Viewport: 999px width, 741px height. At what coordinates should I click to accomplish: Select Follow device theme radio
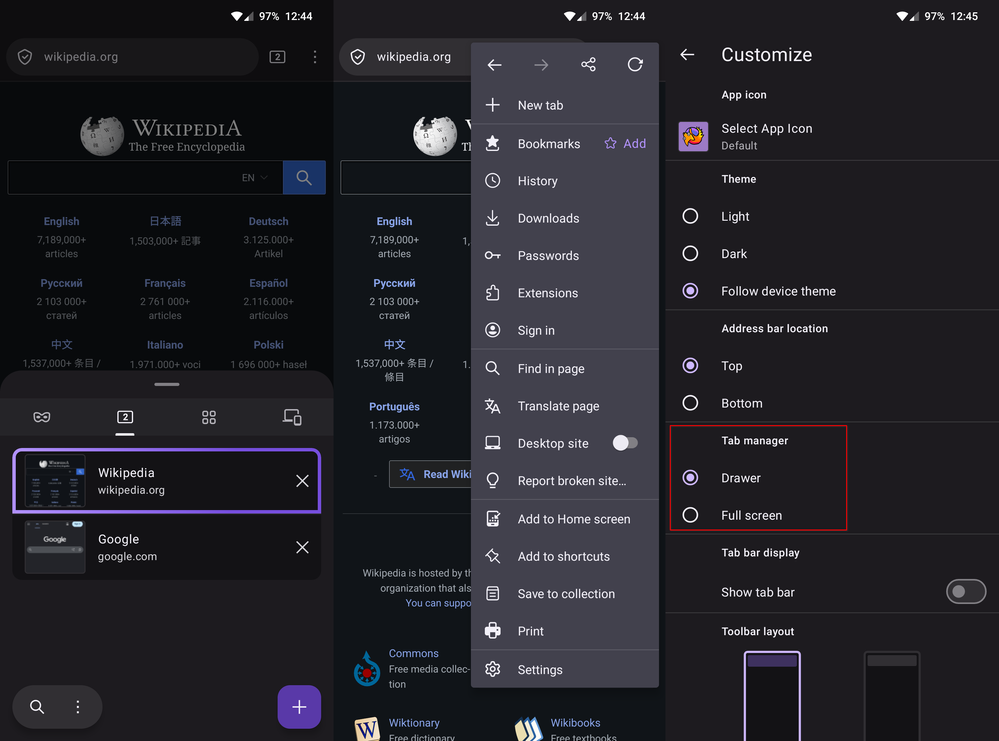(690, 291)
